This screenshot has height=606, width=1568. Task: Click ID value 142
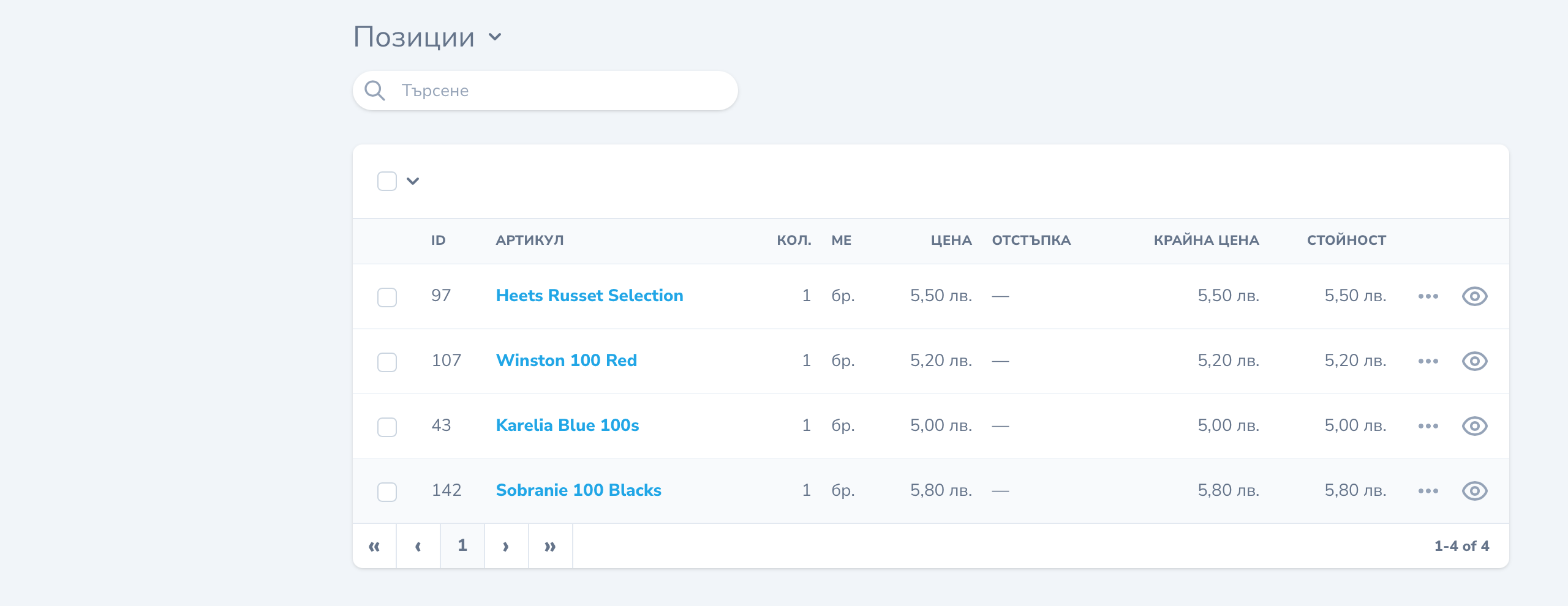pyautogui.click(x=446, y=490)
